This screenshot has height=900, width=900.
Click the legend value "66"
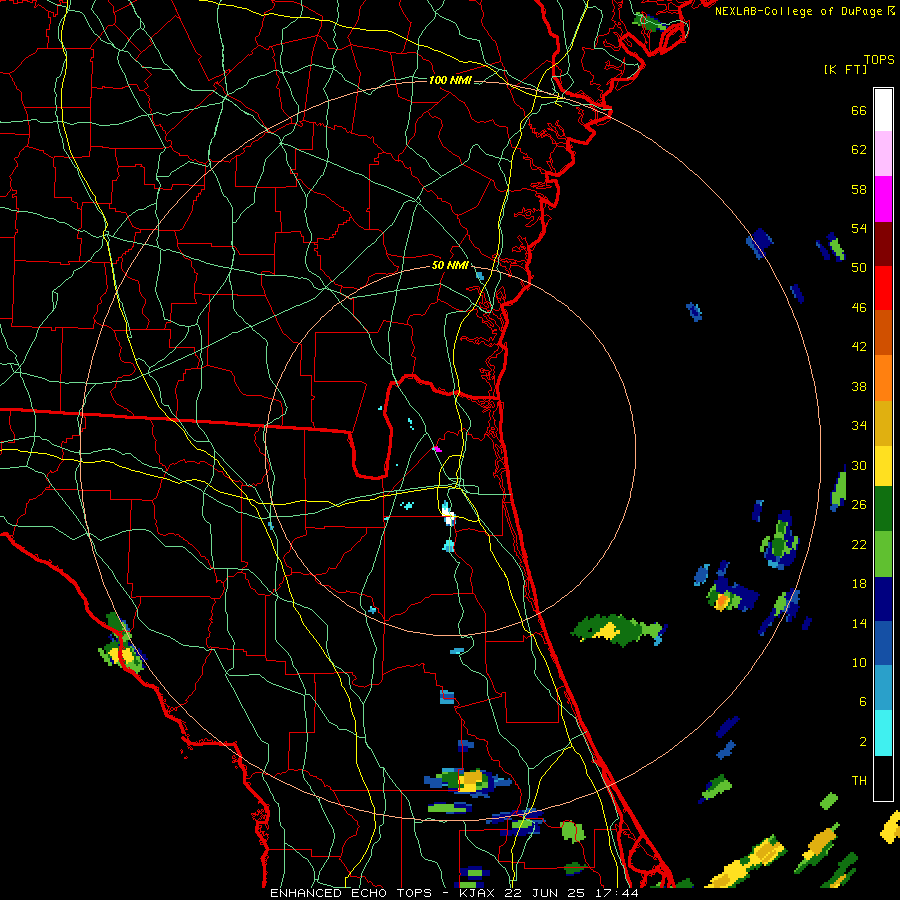[859, 111]
